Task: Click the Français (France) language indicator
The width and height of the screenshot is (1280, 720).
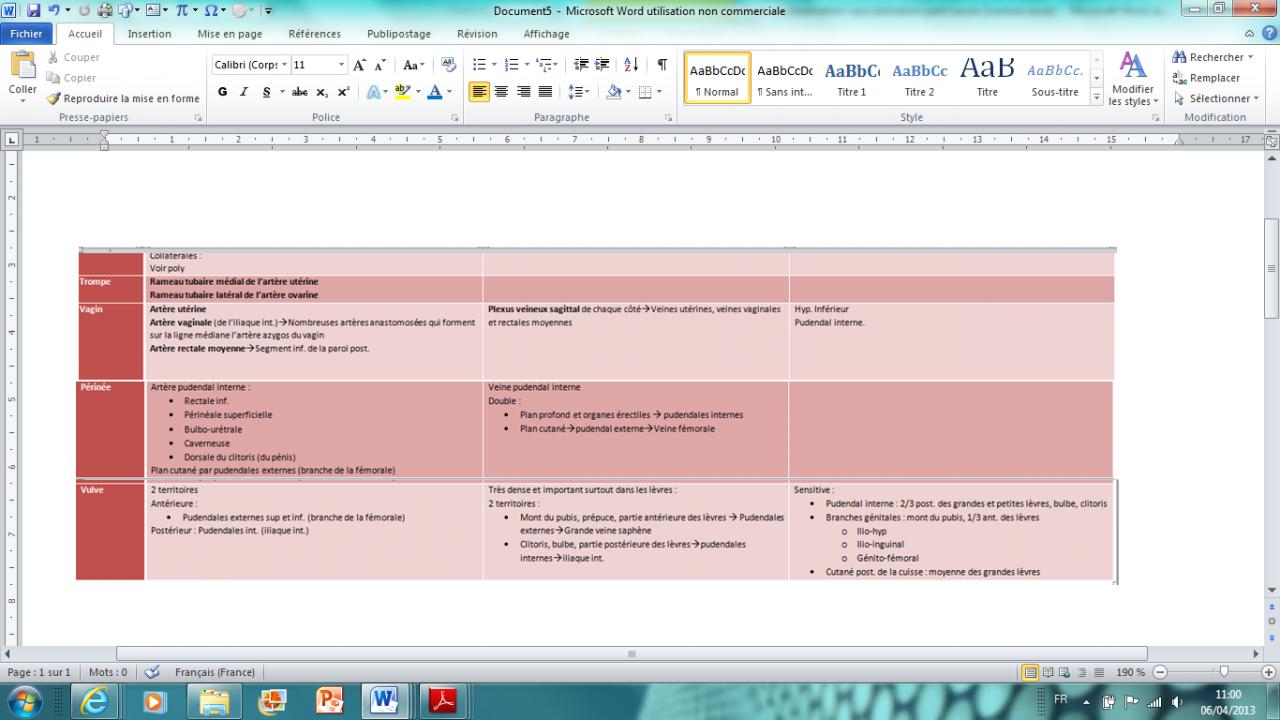Action: click(215, 672)
